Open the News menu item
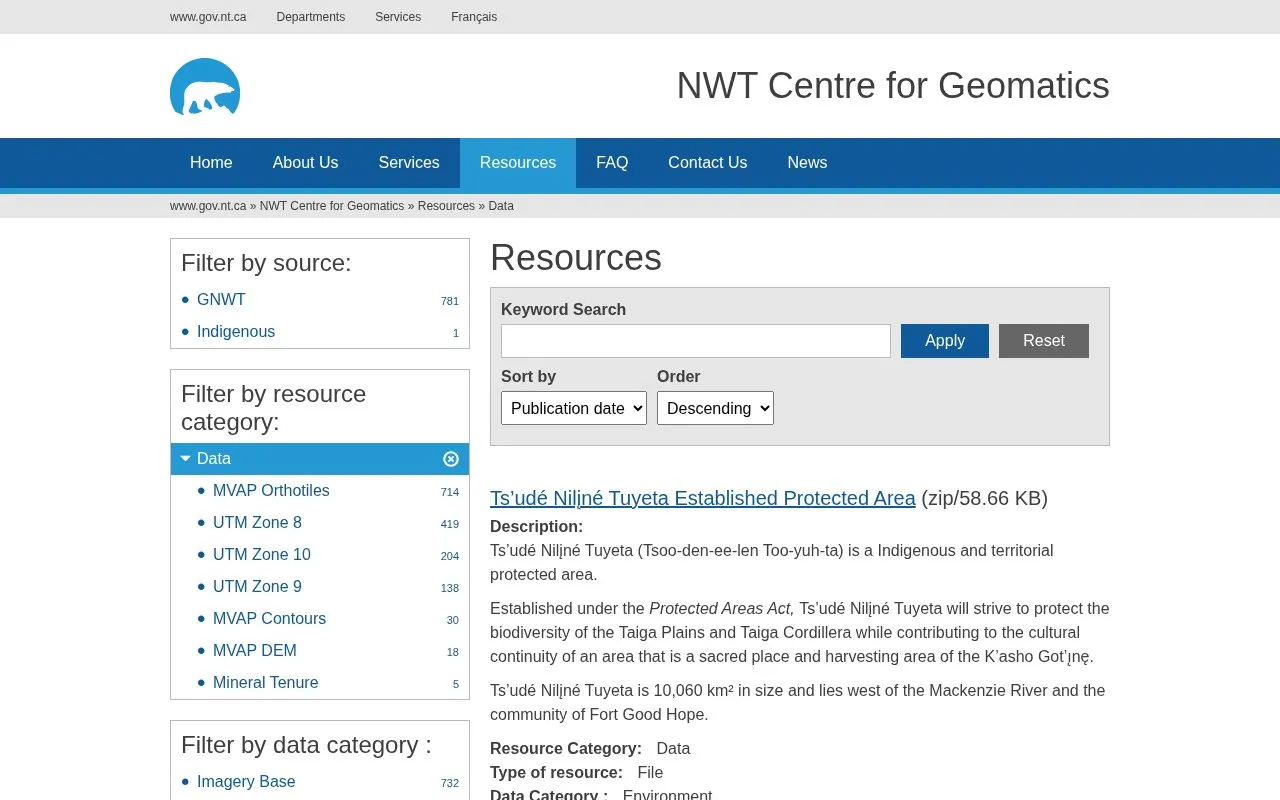The image size is (1280, 800). tap(807, 163)
